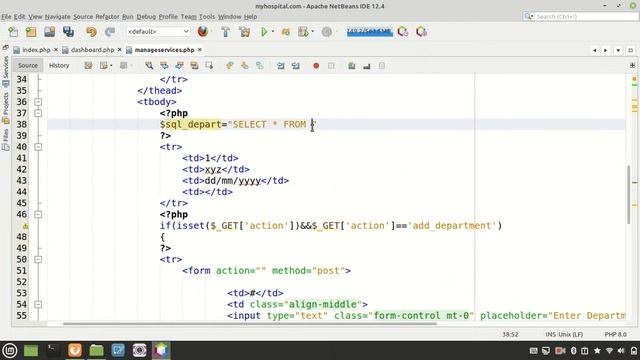Viewport: 640px width, 360px height.
Task: Toggle Bookmark in editor toolbar
Action: (x=260, y=66)
